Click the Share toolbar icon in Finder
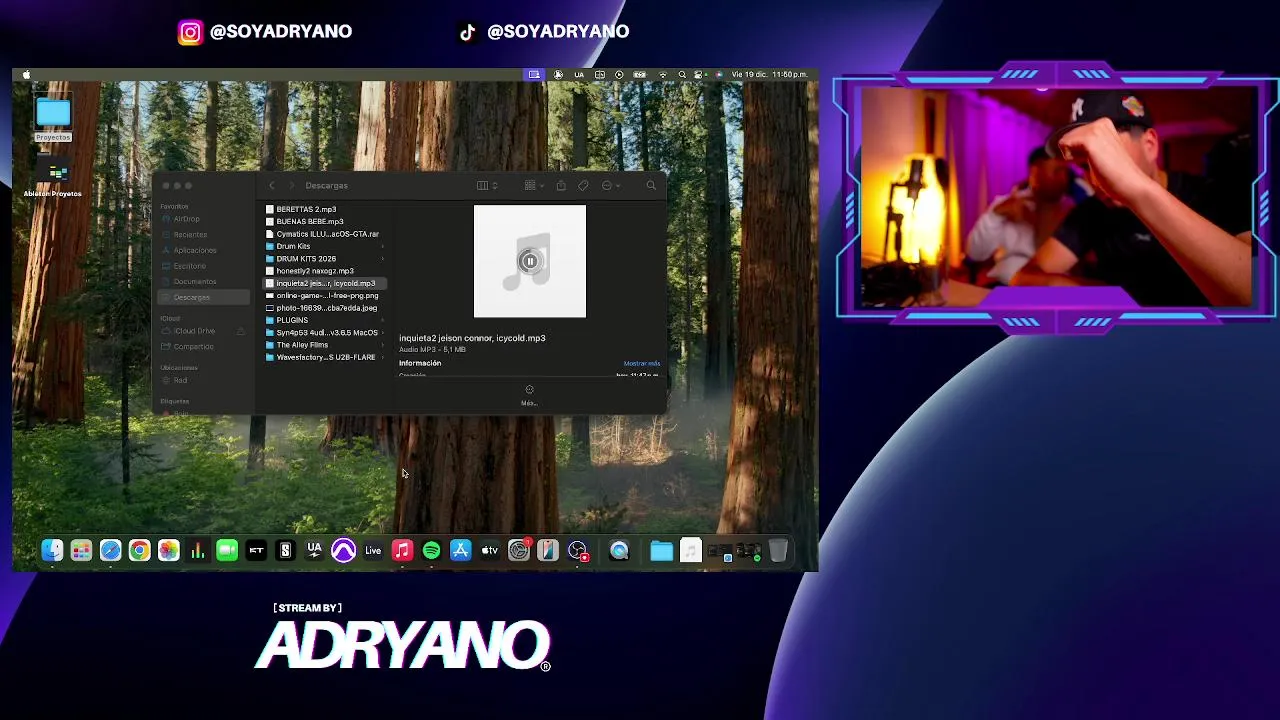The height and width of the screenshot is (720, 1280). pyautogui.click(x=561, y=185)
